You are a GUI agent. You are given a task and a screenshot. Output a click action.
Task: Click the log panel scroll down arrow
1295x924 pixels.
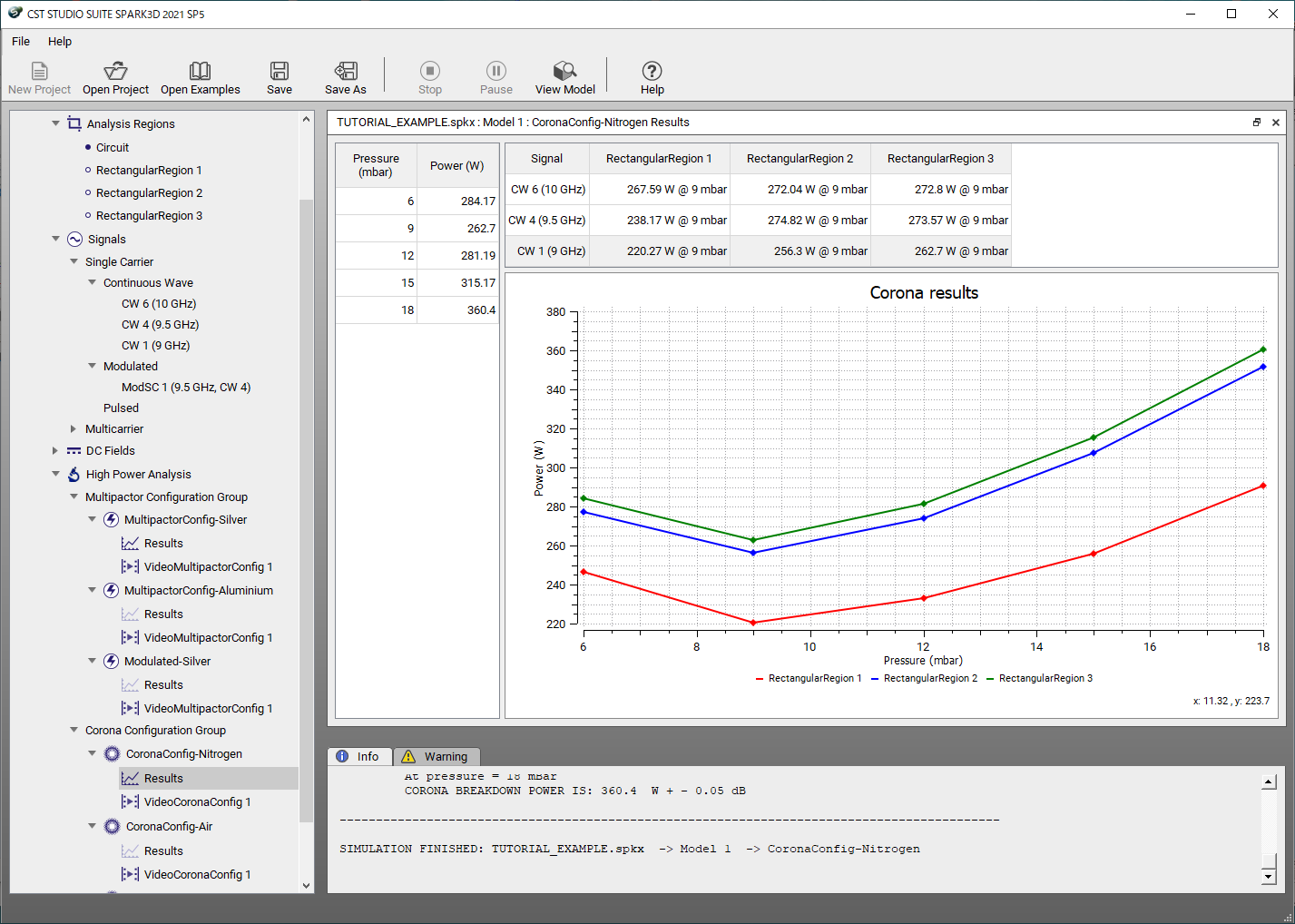point(1269,876)
